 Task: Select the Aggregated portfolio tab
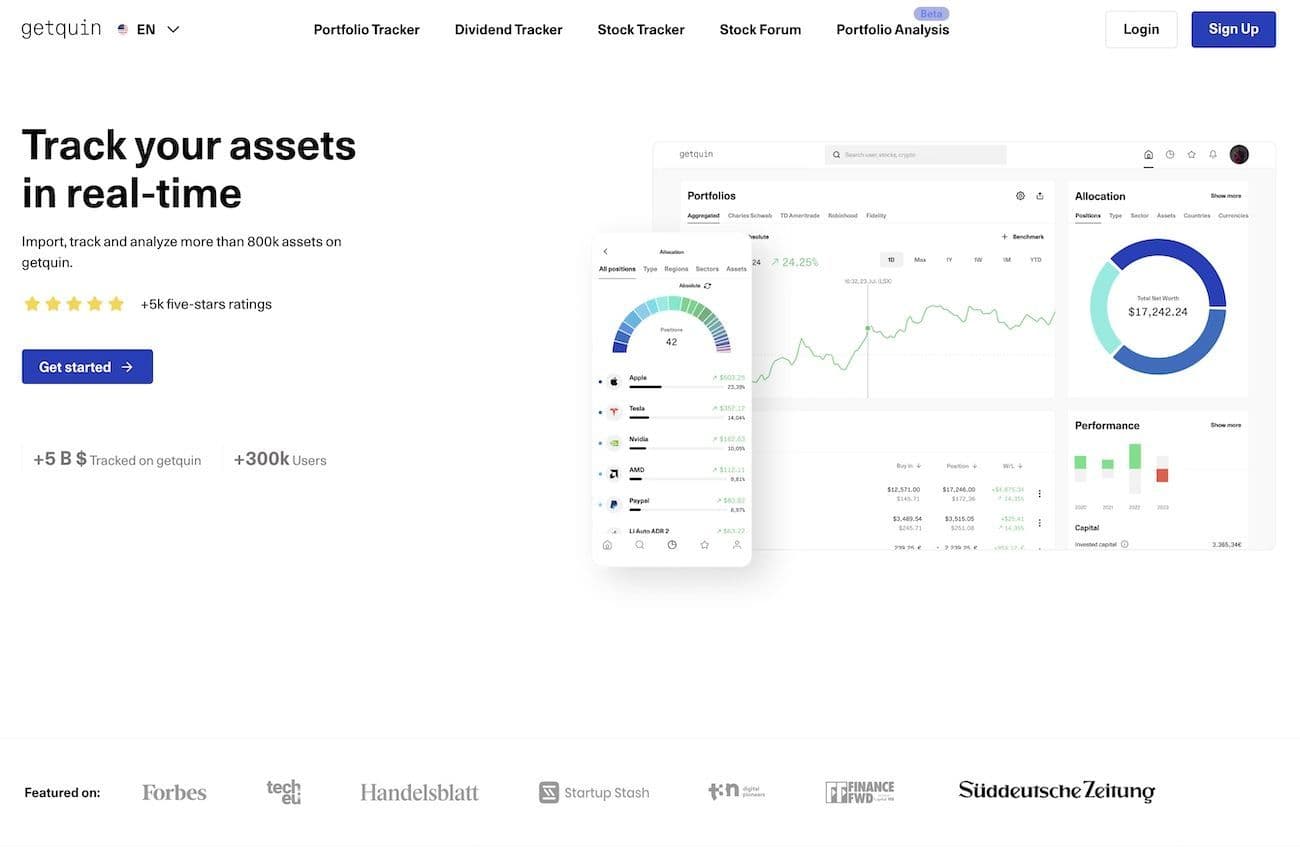703,216
